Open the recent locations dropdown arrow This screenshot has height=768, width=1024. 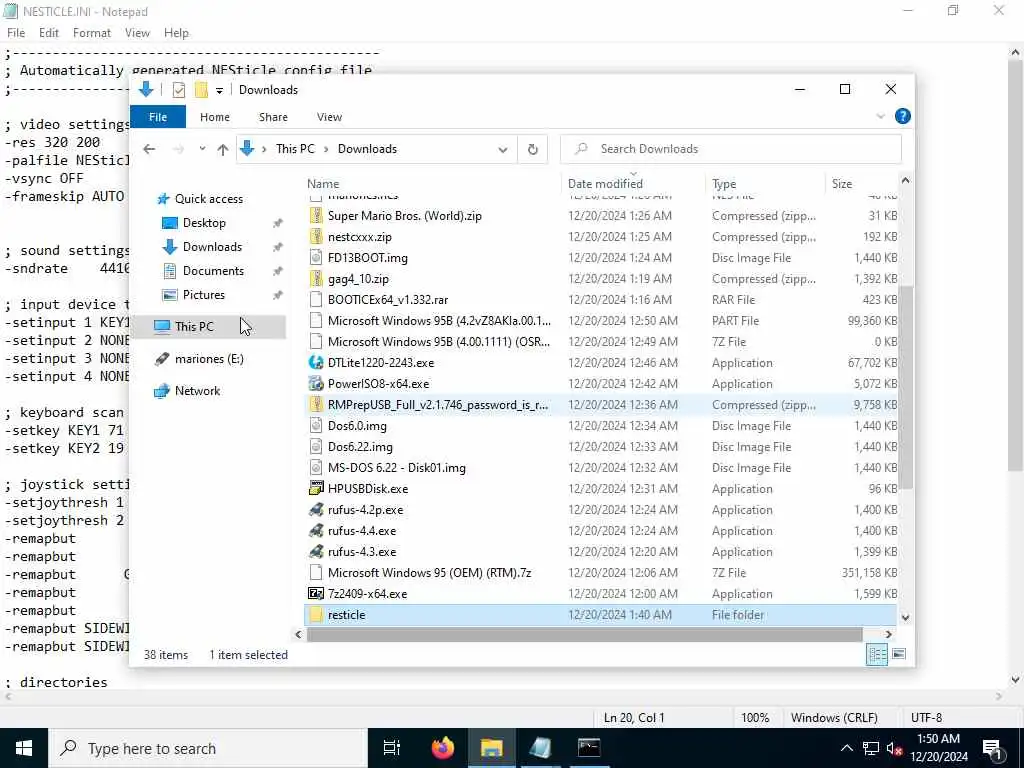point(202,149)
